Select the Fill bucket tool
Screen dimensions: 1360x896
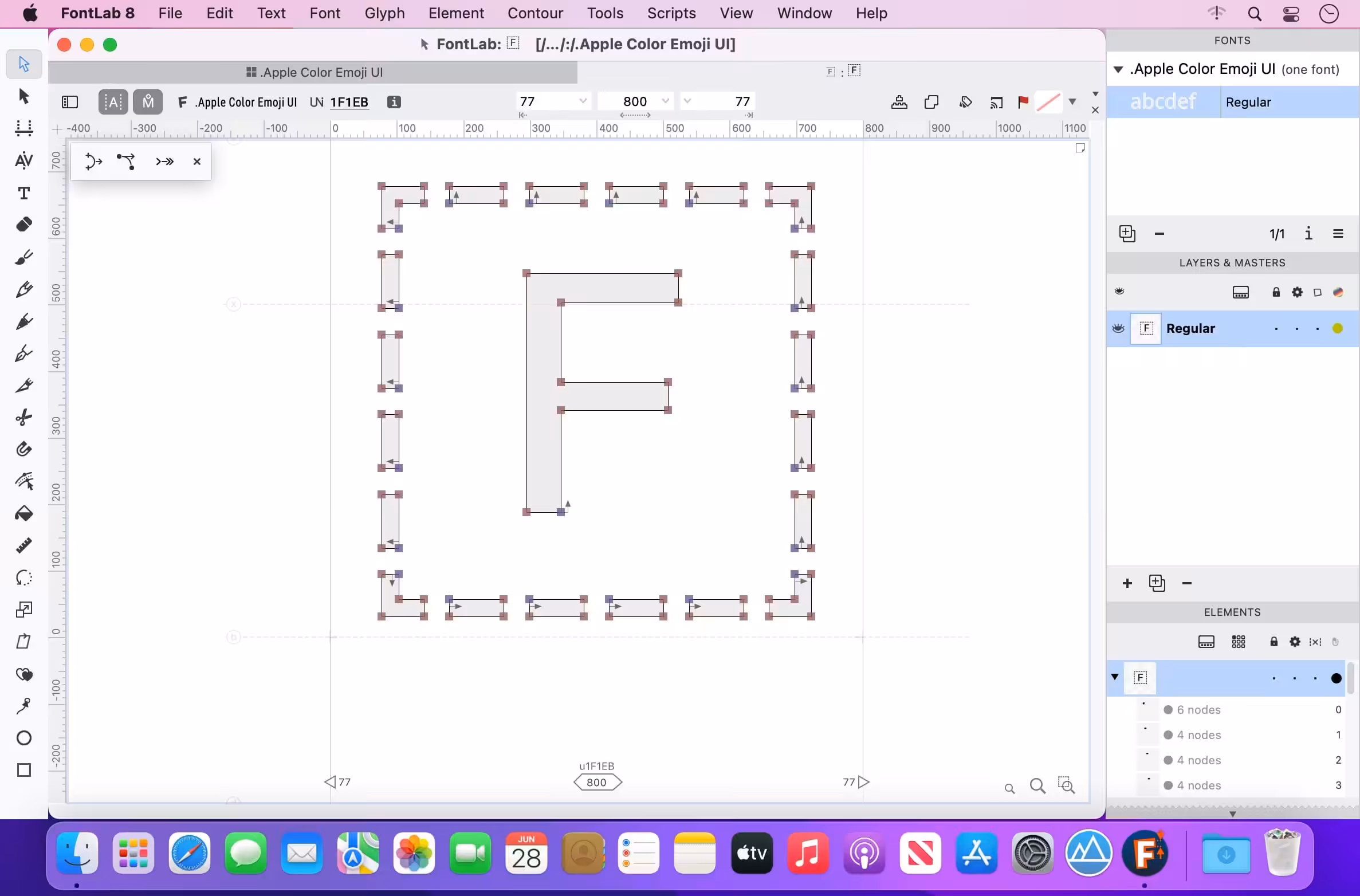click(x=23, y=513)
